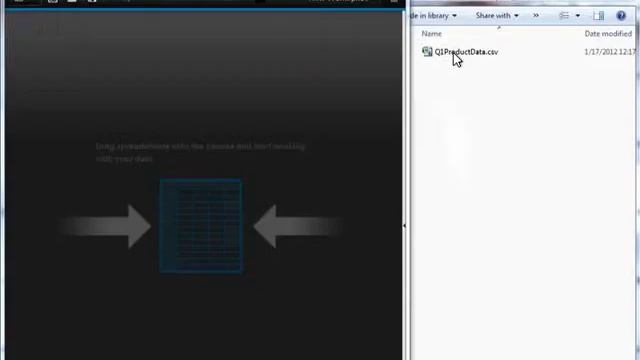The height and width of the screenshot is (360, 640).
Task: Click the 1/17/2012 date modified value
Action: click(x=609, y=52)
